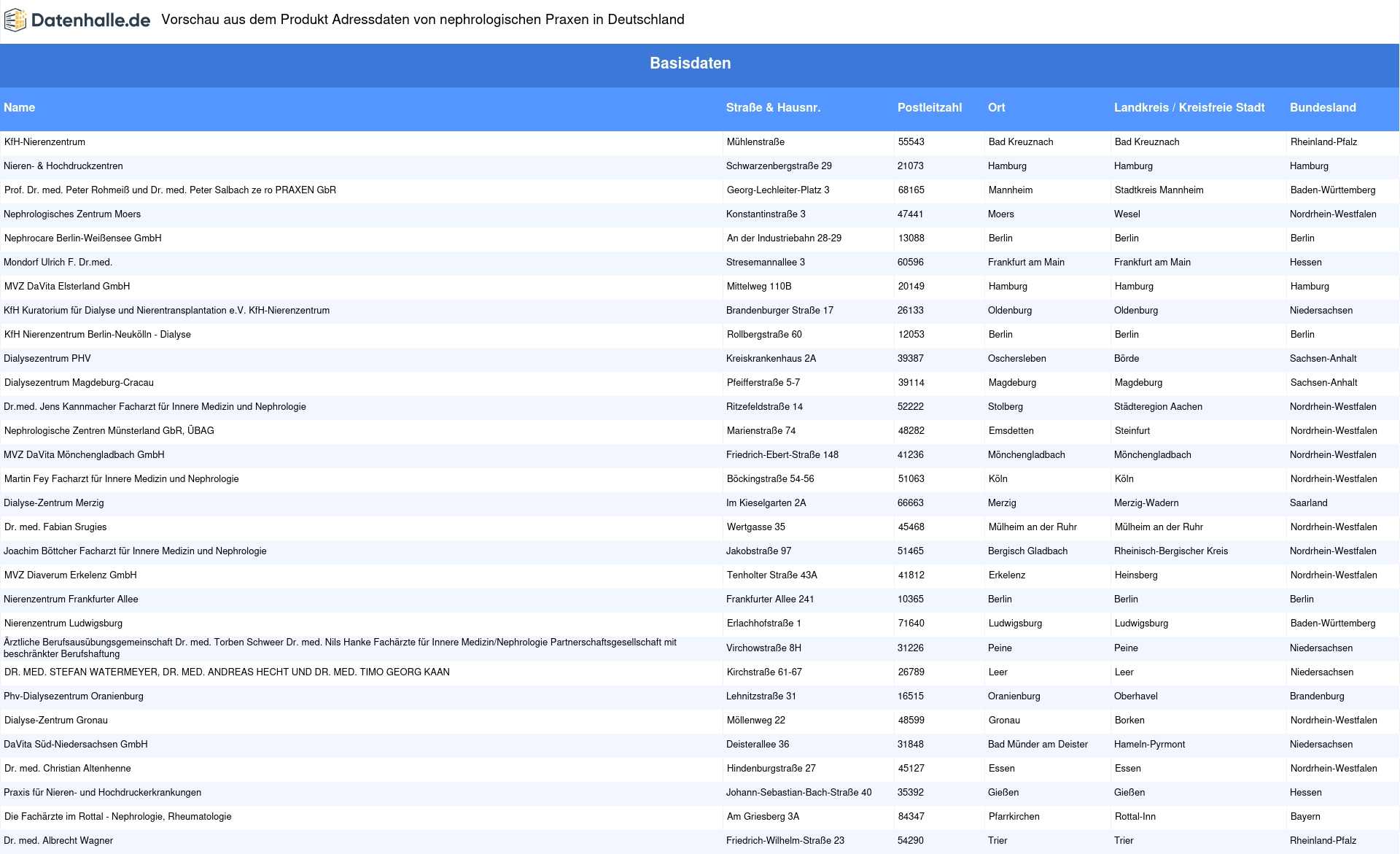Click the Bundesland cell Bayern
Viewport: 1400px width, 854px height.
[x=1305, y=817]
